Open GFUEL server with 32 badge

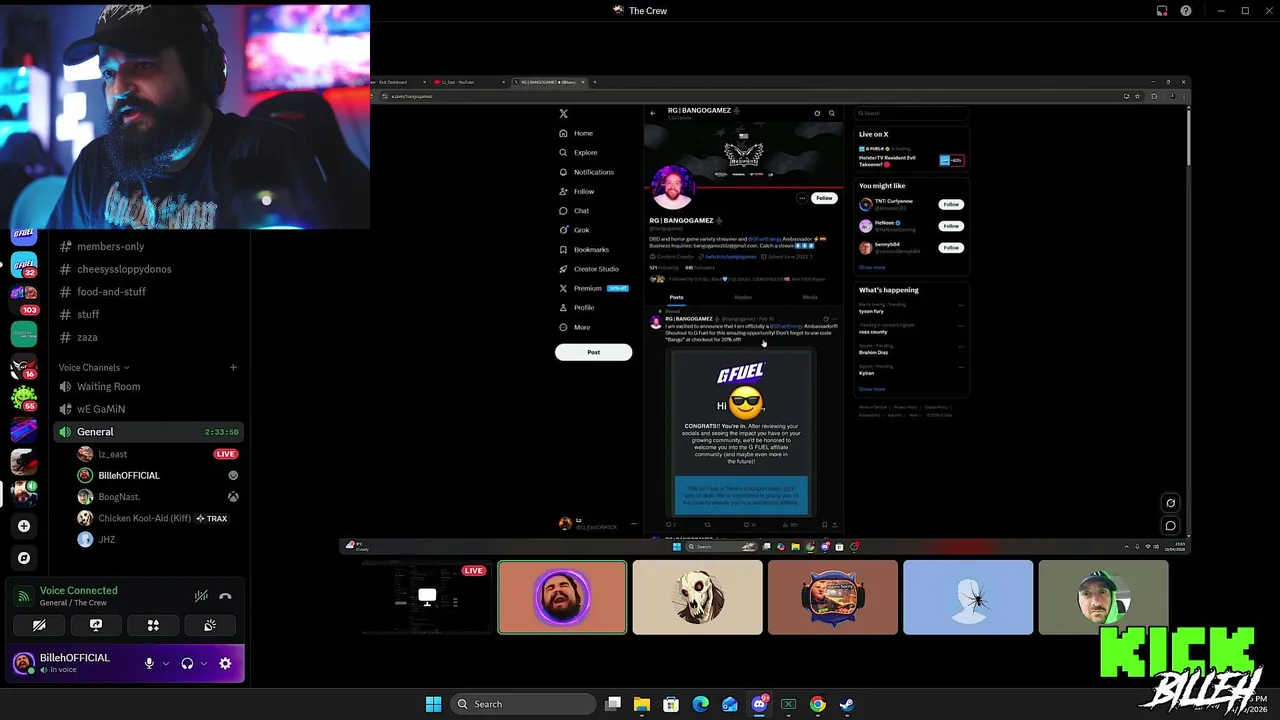(24, 266)
